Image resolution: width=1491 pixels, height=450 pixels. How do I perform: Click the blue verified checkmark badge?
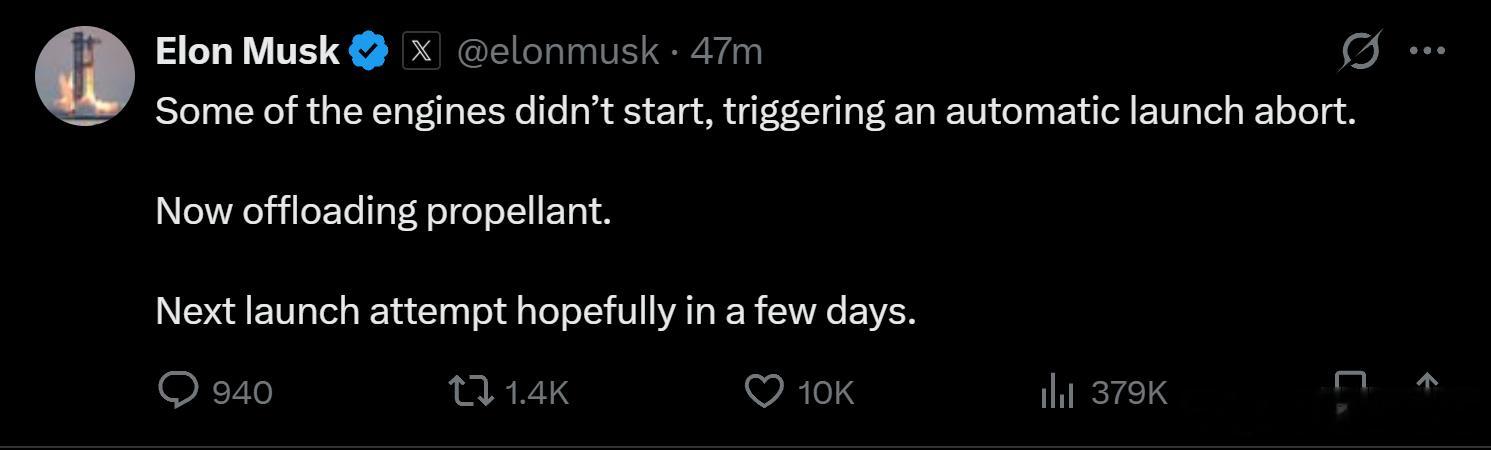click(369, 51)
